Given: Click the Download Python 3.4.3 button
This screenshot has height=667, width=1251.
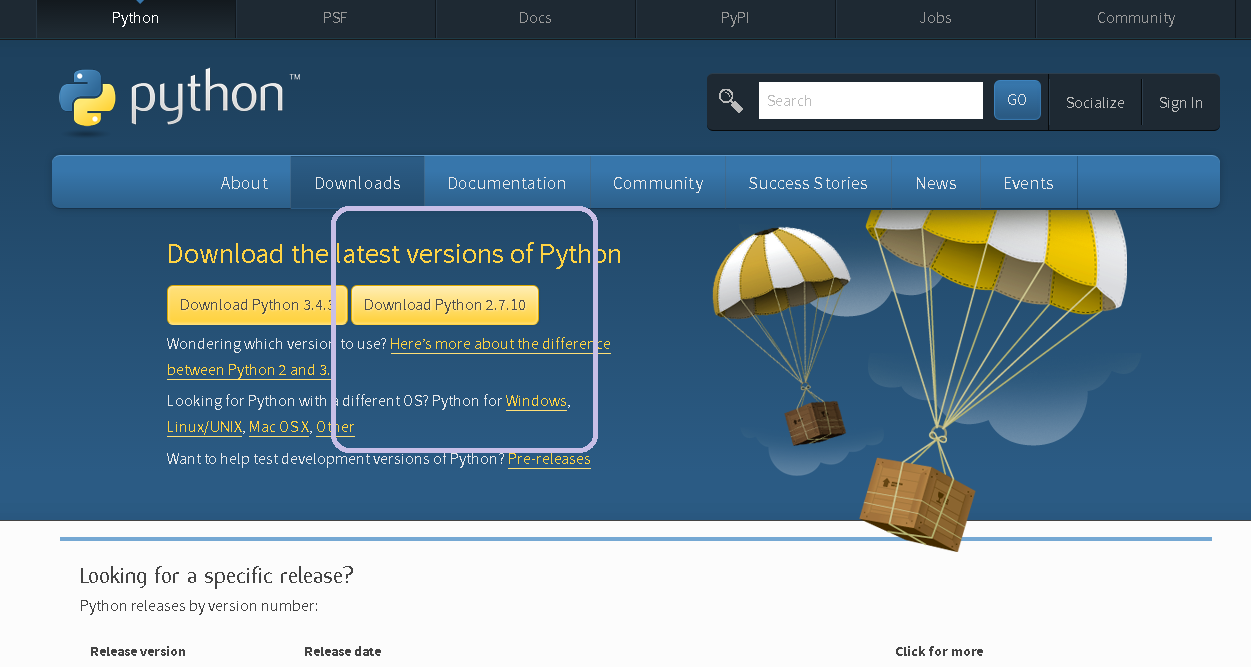Looking at the screenshot, I should coord(257,305).
